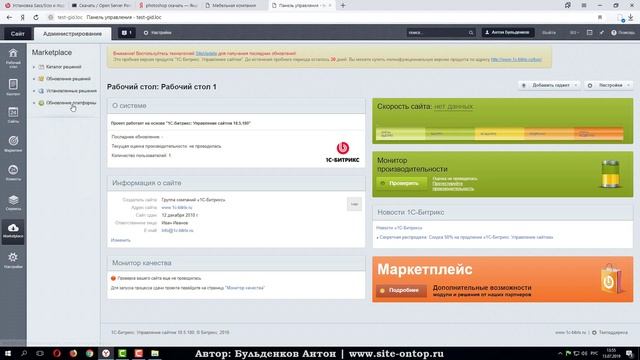Click the Обновление платформы tree icon
This screenshot has height=360, width=640.
[x=41, y=103]
